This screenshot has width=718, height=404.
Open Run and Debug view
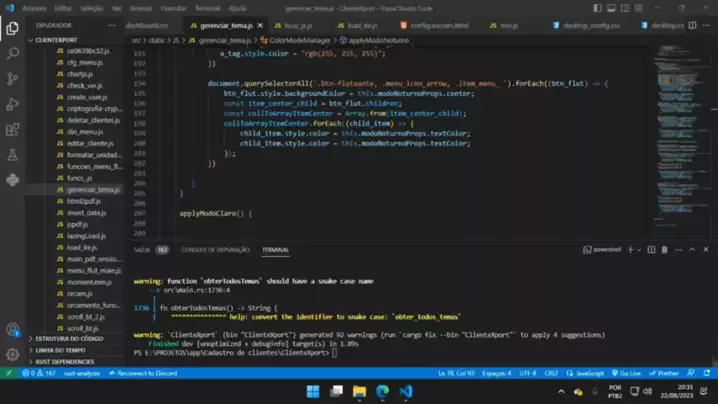(x=12, y=104)
